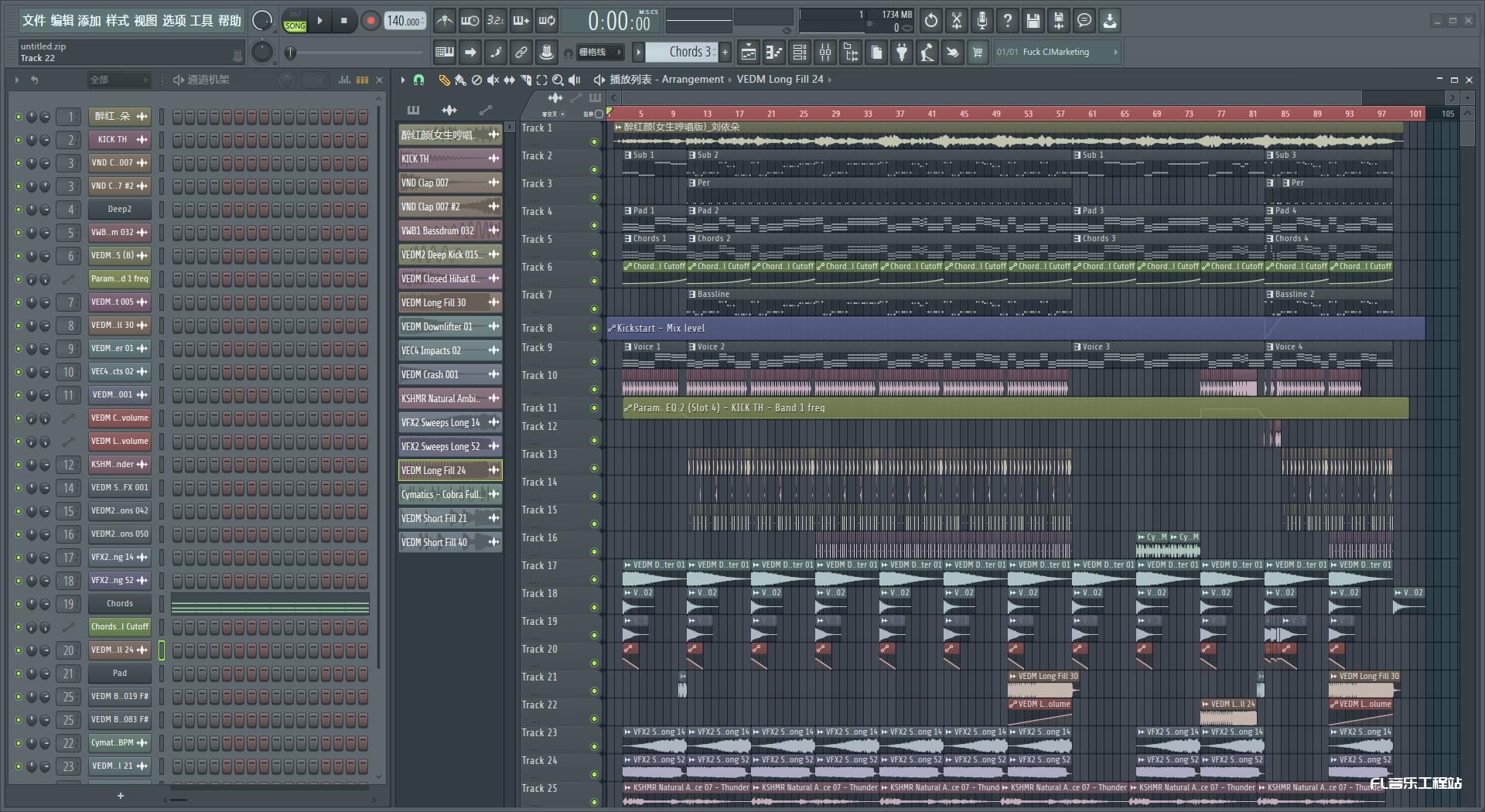Select the paint brush tool in playlist
This screenshot has height=812, width=1485.
coord(460,80)
